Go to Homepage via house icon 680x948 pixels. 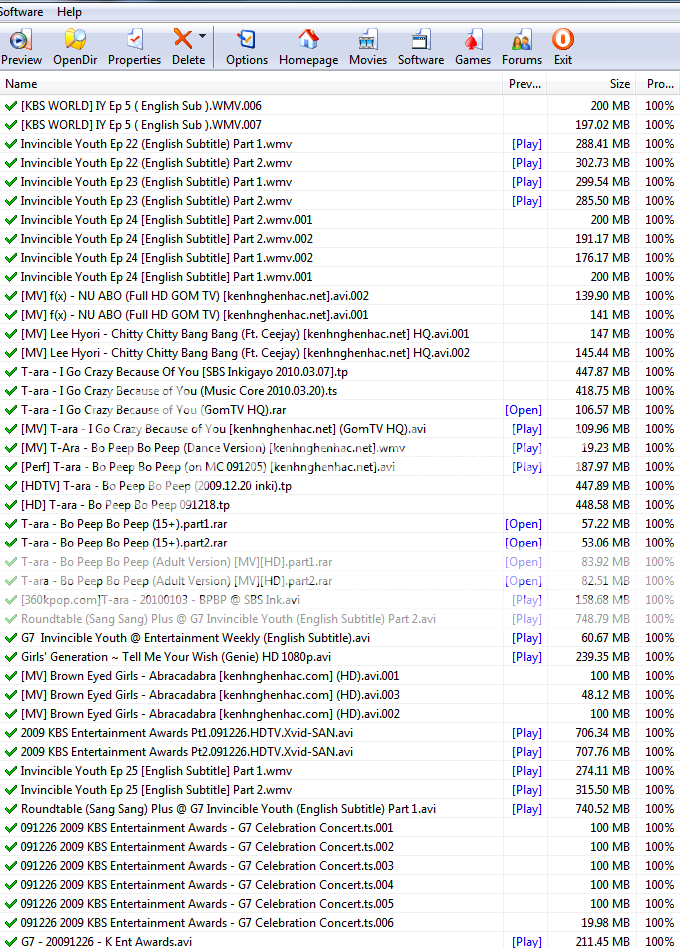(308, 40)
